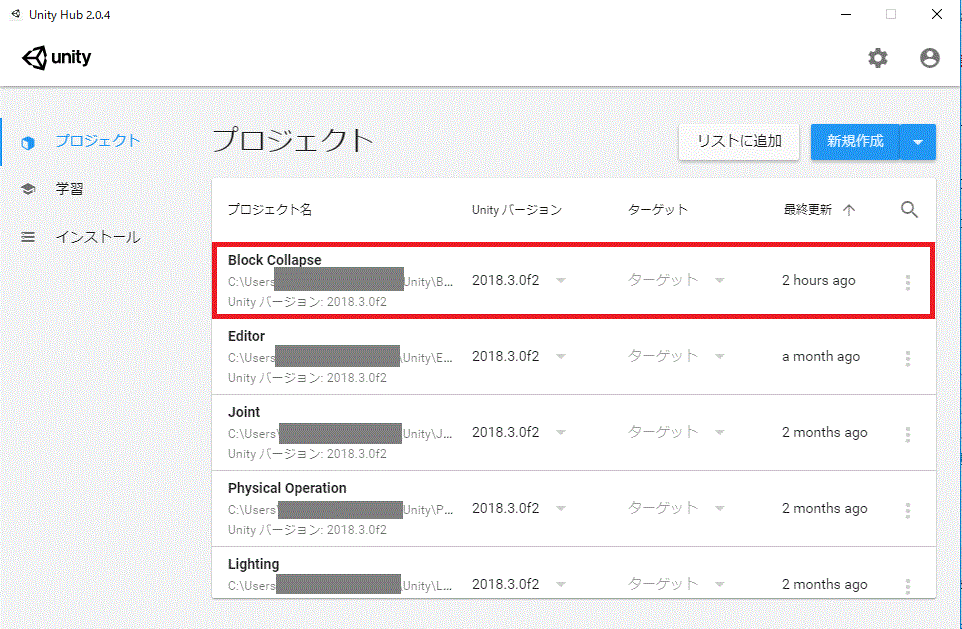
Task: Open target dropdown for Editor project
Action: pos(719,357)
